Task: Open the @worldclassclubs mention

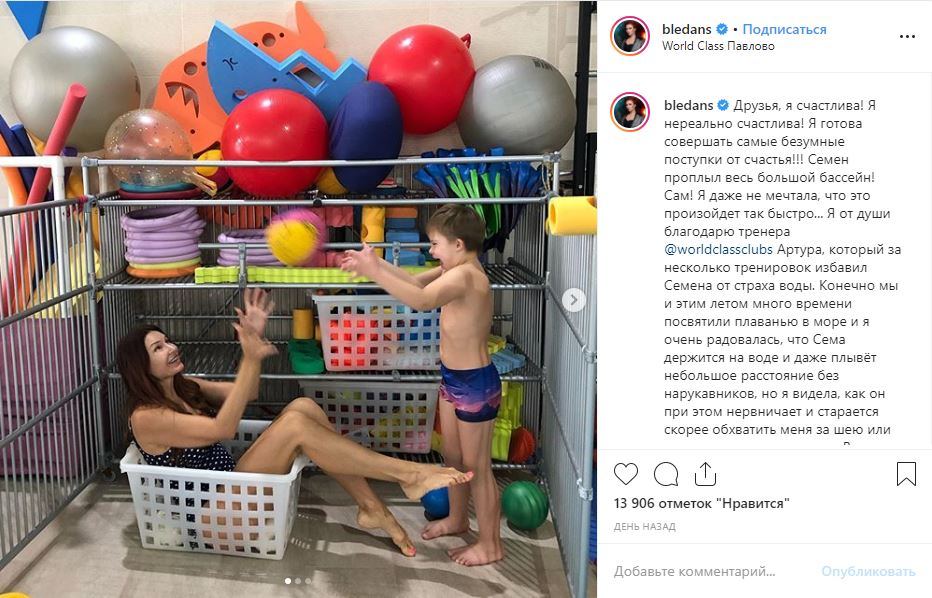Action: pyautogui.click(x=718, y=250)
